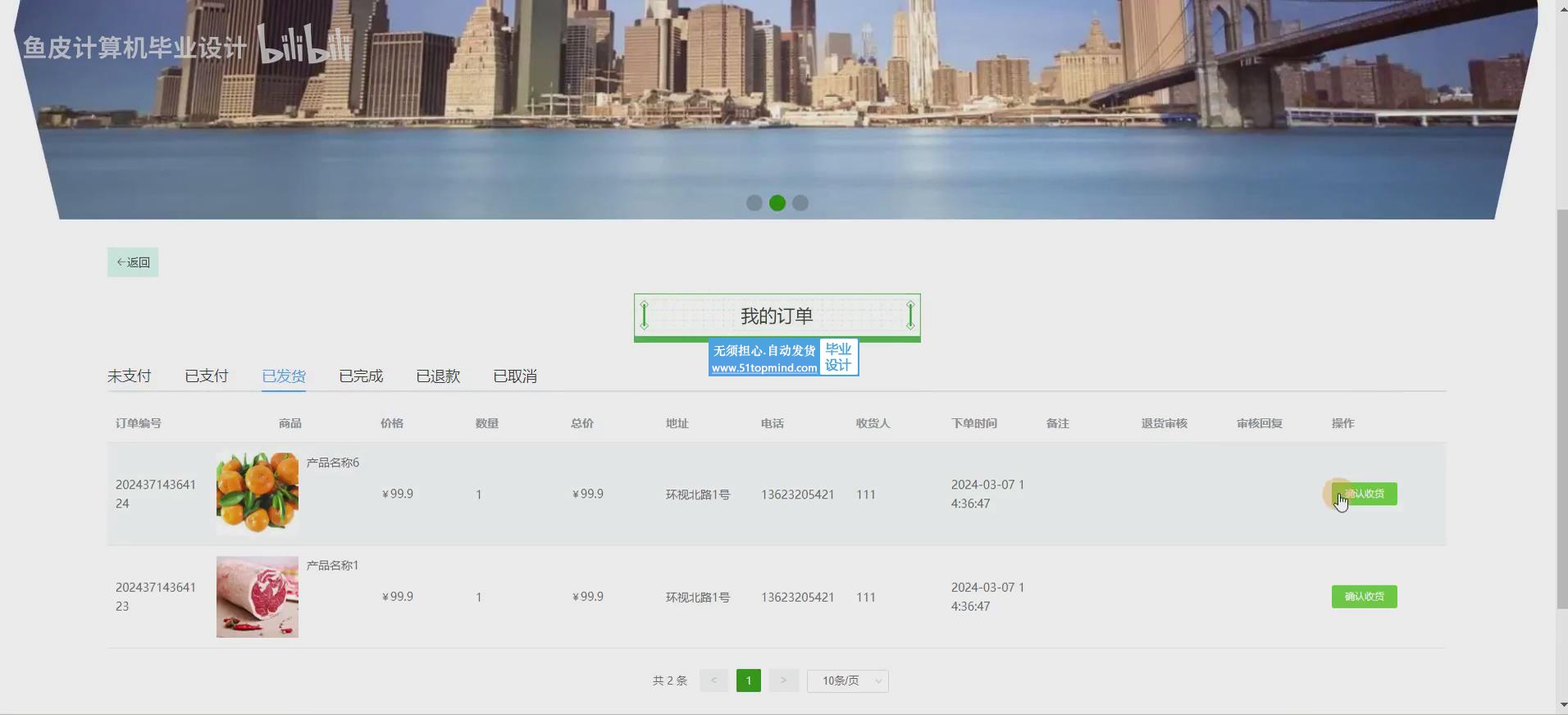Viewport: 1568px width, 715px height.
Task: Click the 总价 column header
Action: click(x=582, y=423)
